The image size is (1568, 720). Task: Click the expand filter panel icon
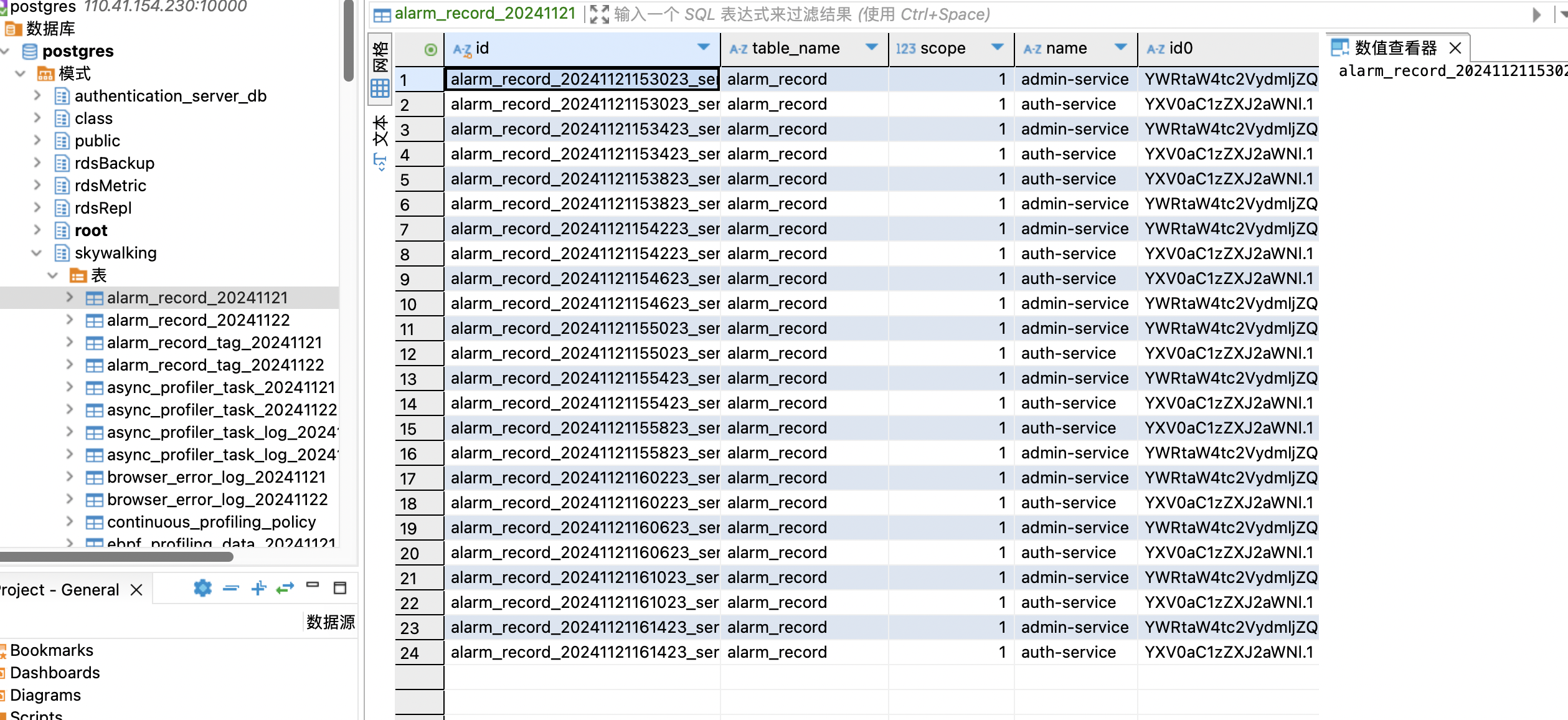click(x=599, y=14)
